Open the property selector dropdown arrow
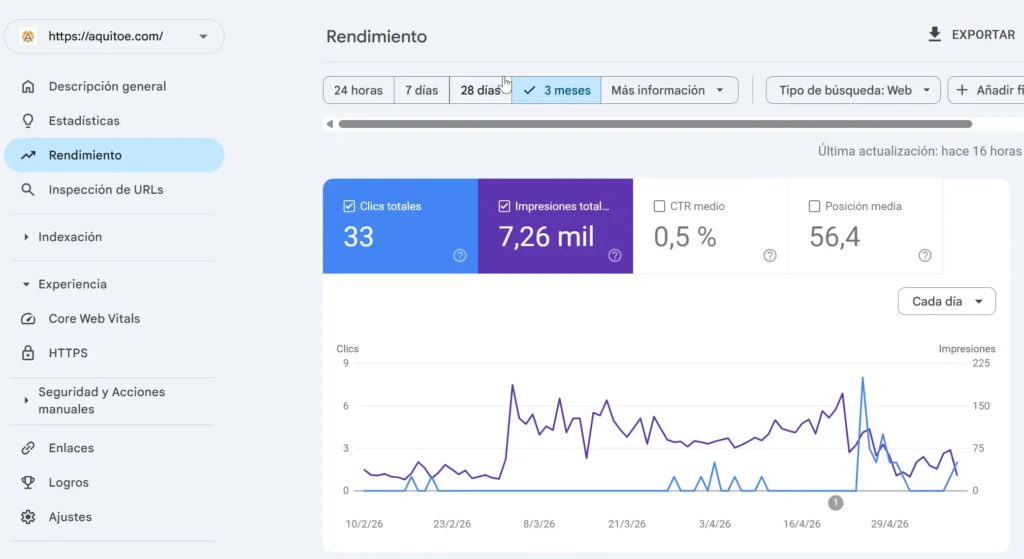 pos(203,37)
